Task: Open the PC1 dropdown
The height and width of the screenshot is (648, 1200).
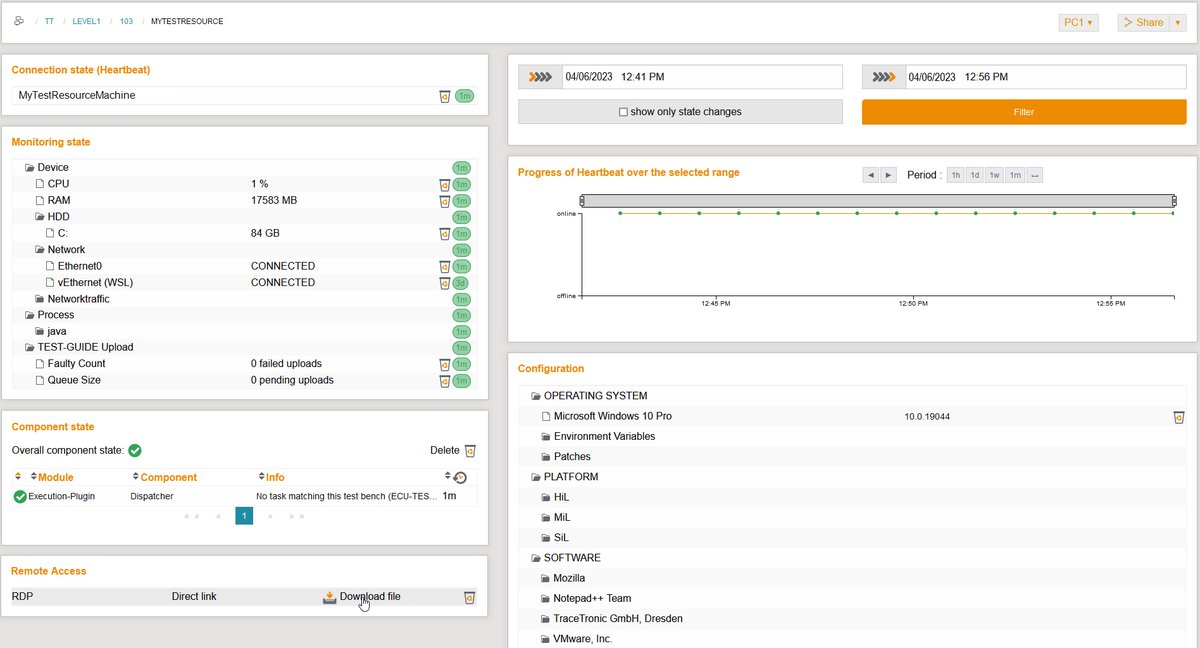Action: click(1078, 21)
